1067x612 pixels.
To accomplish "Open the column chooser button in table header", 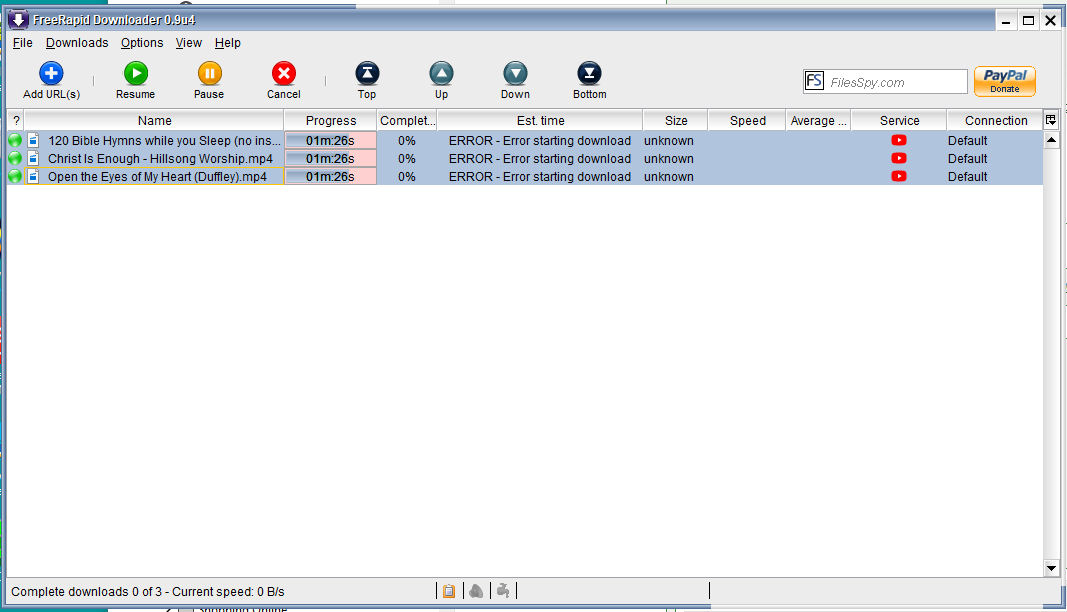I will tap(1051, 120).
